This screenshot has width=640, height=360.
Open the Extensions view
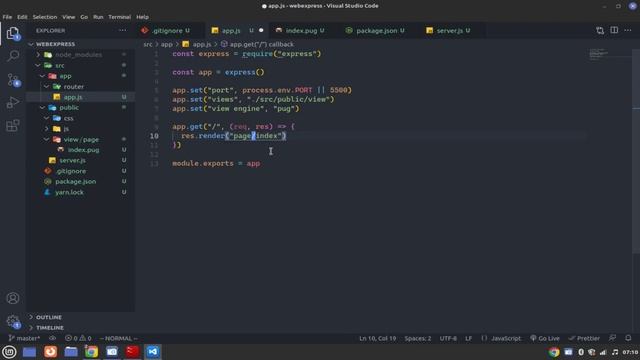point(13,125)
